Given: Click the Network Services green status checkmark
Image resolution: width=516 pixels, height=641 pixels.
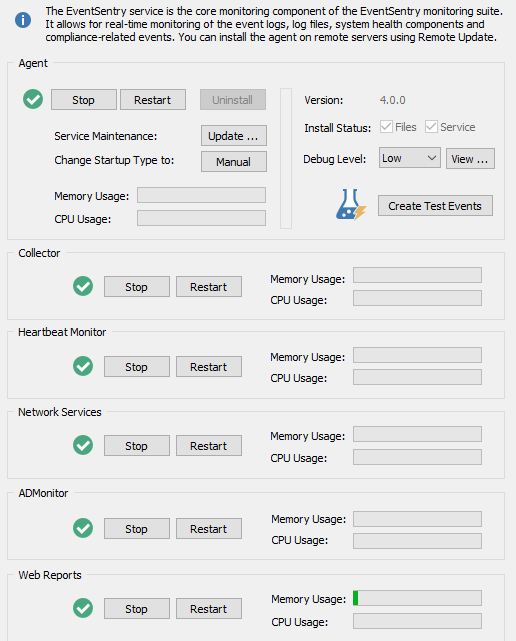Looking at the screenshot, I should pyautogui.click(x=83, y=445).
